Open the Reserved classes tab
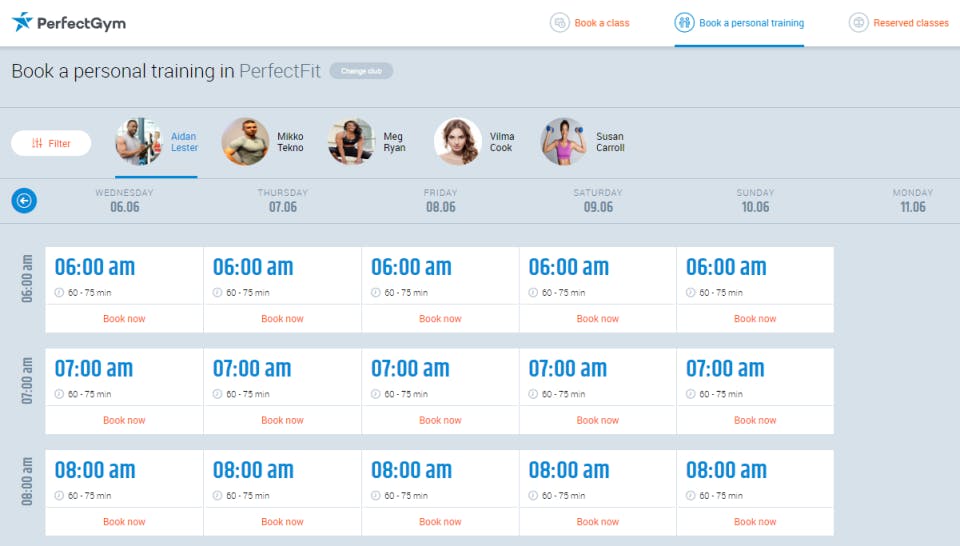The height and width of the screenshot is (546, 960). (898, 23)
